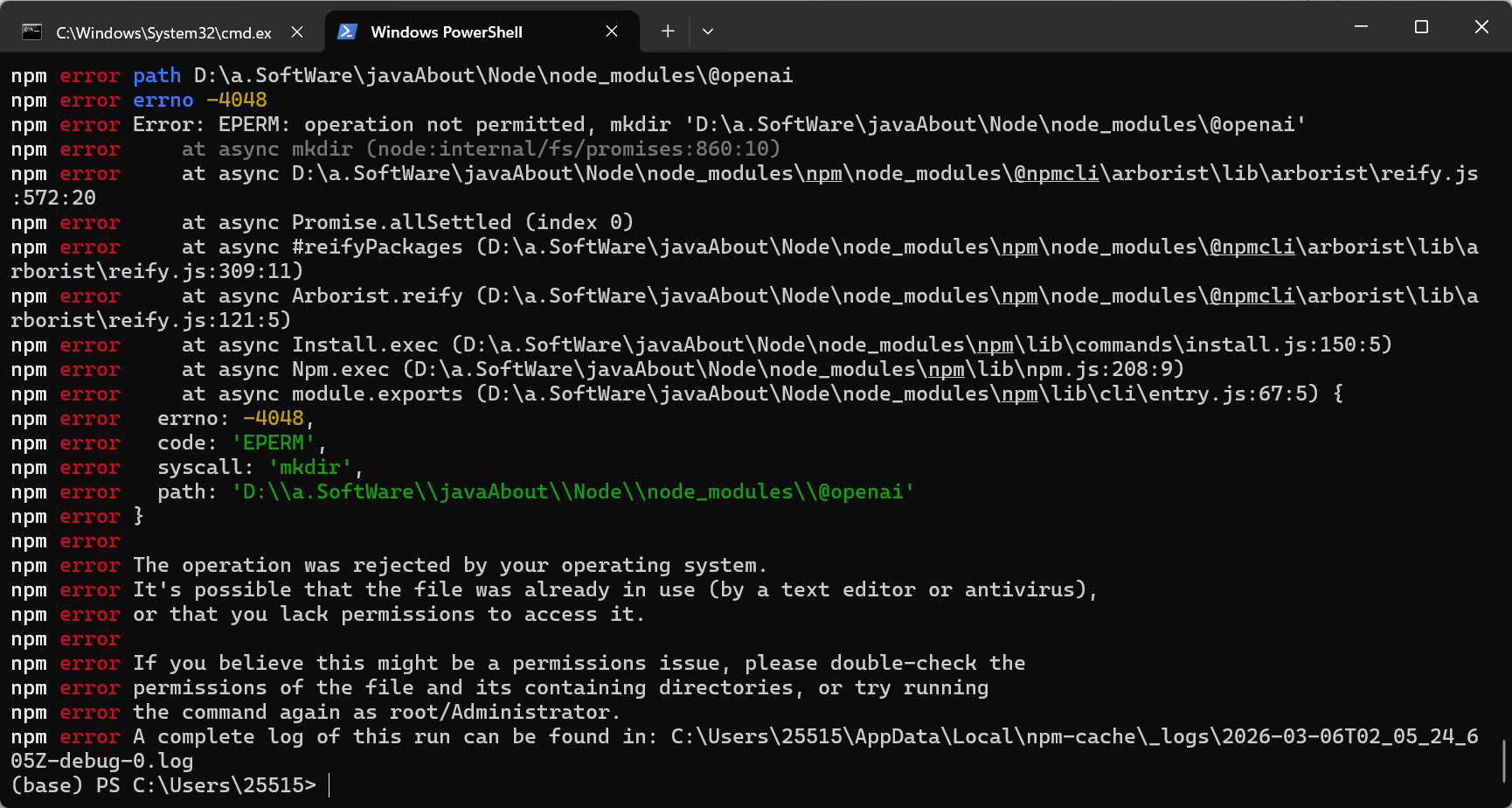This screenshot has height=808, width=1512.
Task: Minimize the terminal window
Action: (x=1361, y=27)
